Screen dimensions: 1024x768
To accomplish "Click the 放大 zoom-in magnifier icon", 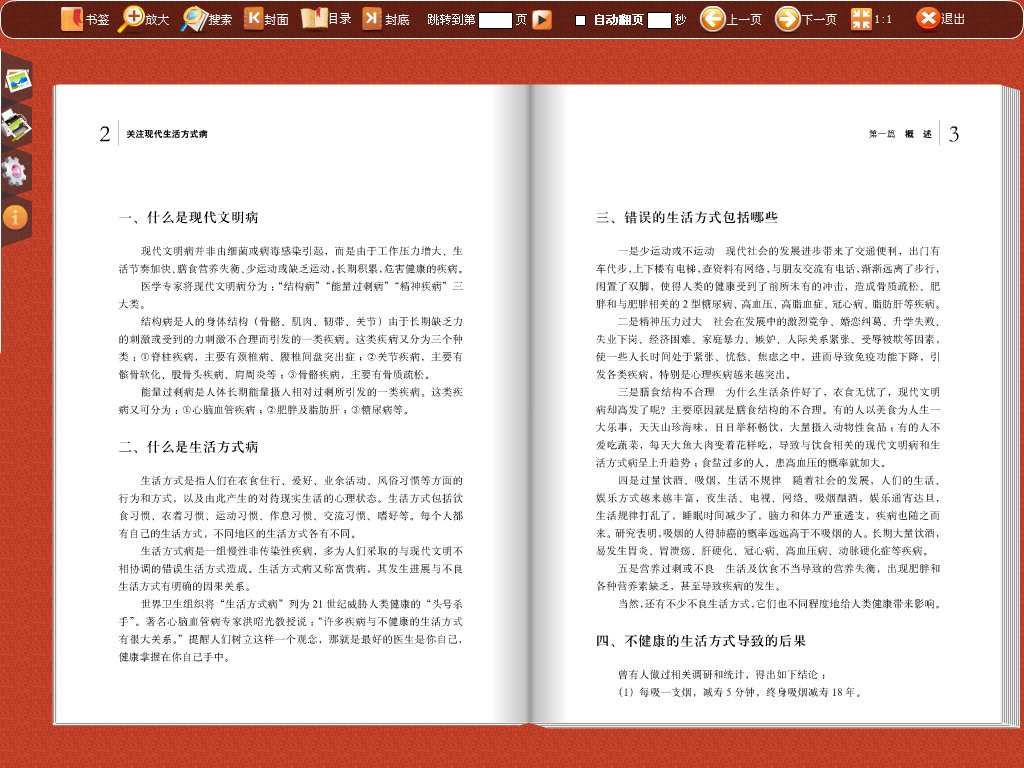I will pos(130,19).
